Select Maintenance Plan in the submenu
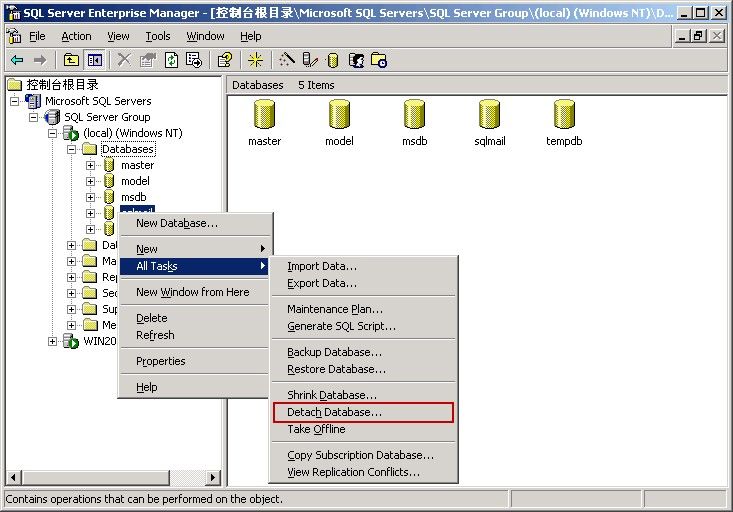 point(363,310)
